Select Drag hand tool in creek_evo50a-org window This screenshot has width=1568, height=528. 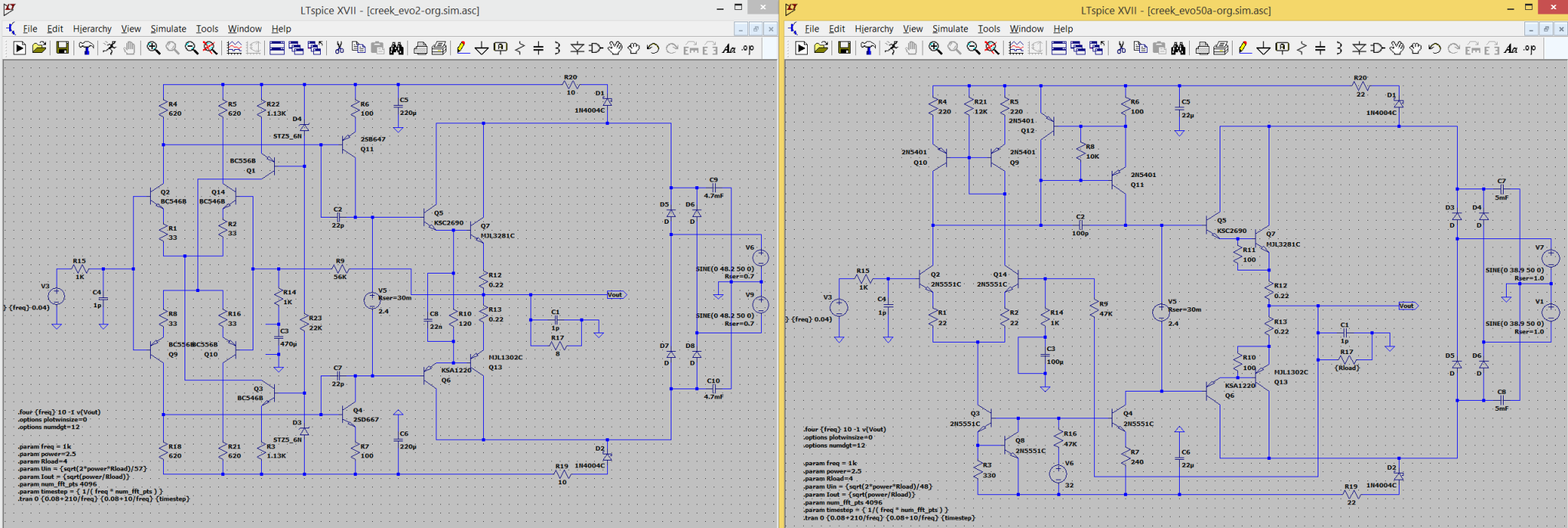pyautogui.click(x=1416, y=48)
